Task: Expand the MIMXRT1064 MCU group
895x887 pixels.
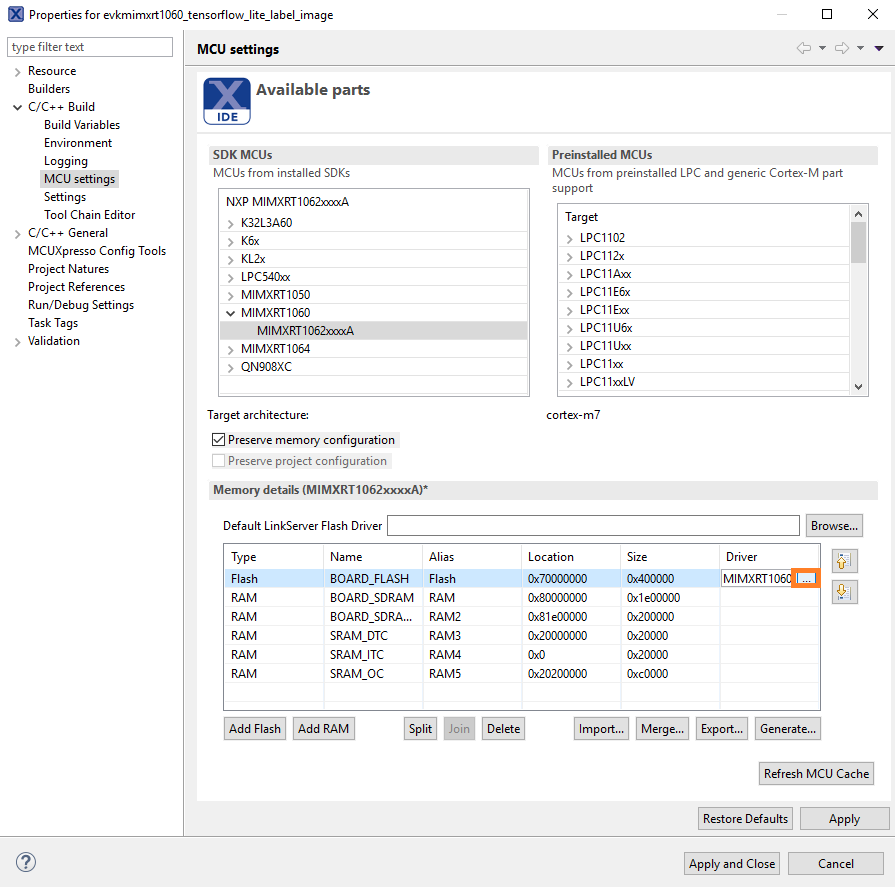Action: 231,349
